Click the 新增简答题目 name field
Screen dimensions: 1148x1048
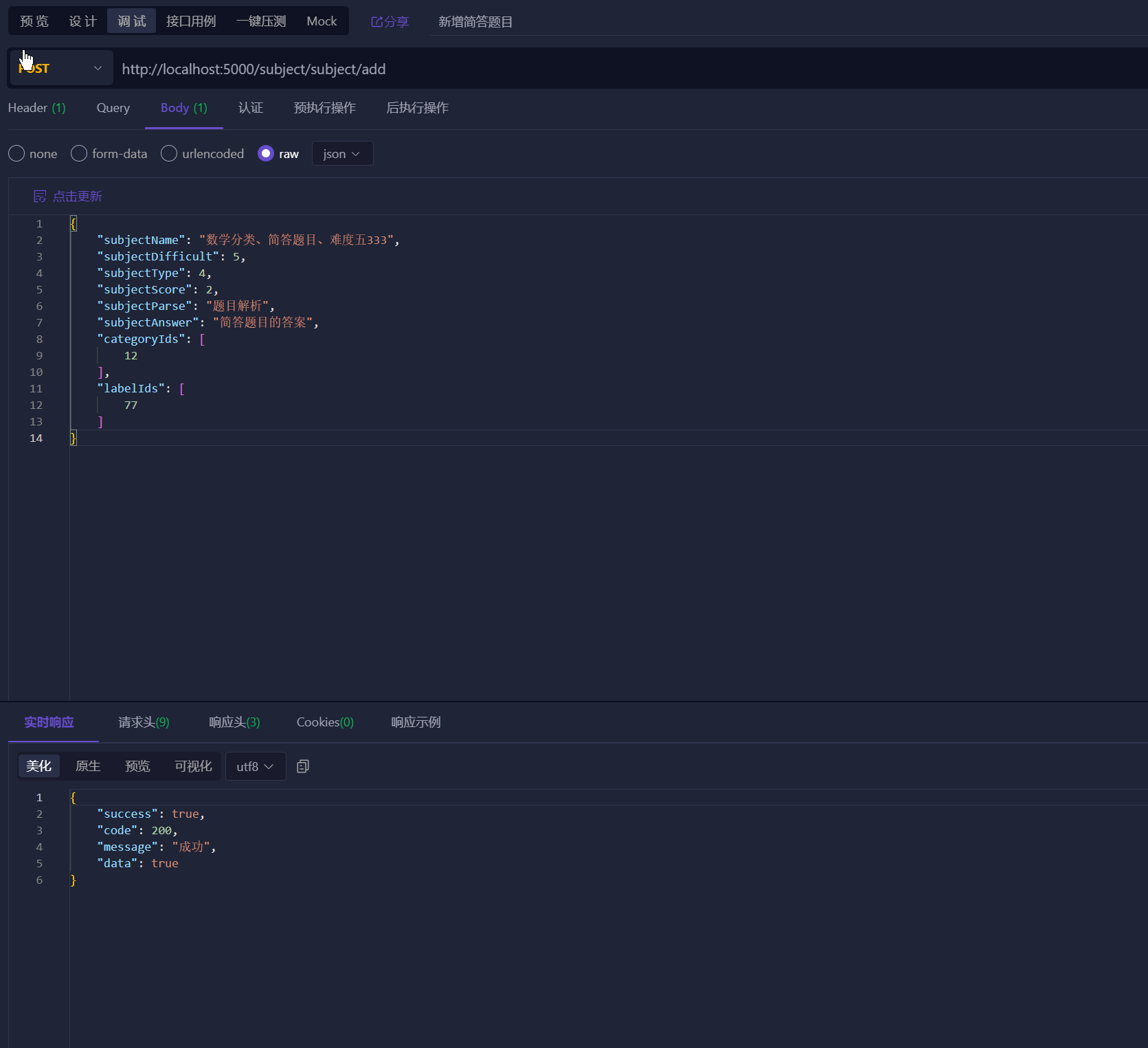tap(789, 21)
